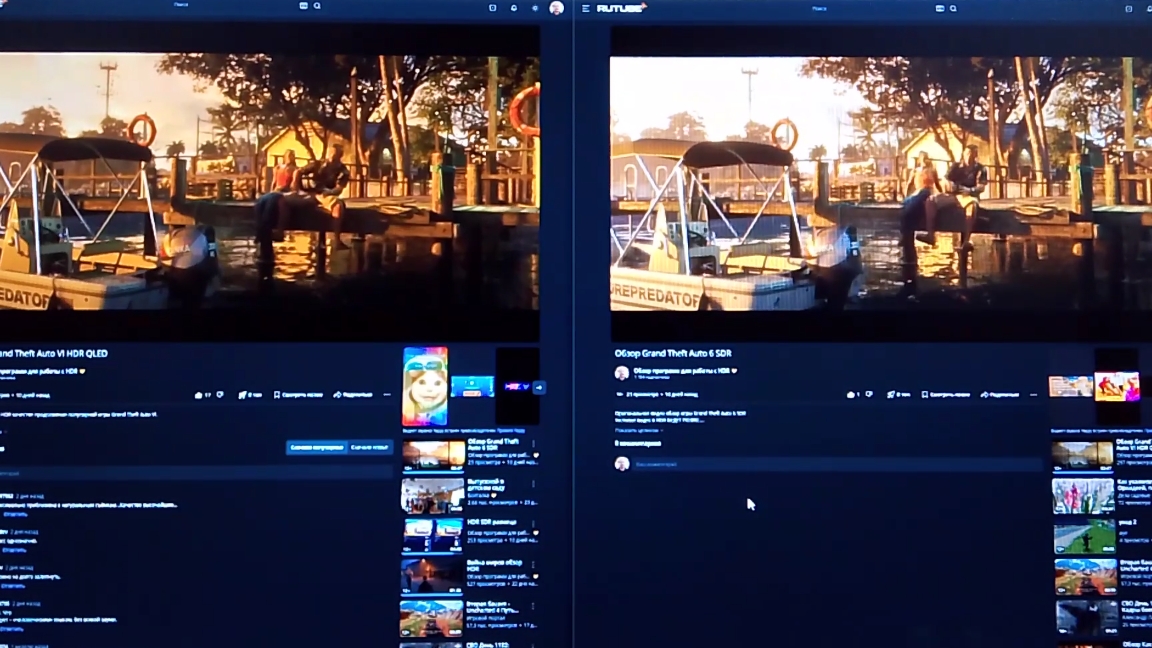Click the magnifier icon in the HDR QLED window header
This screenshot has width=1152, height=648.
pyautogui.click(x=317, y=6)
